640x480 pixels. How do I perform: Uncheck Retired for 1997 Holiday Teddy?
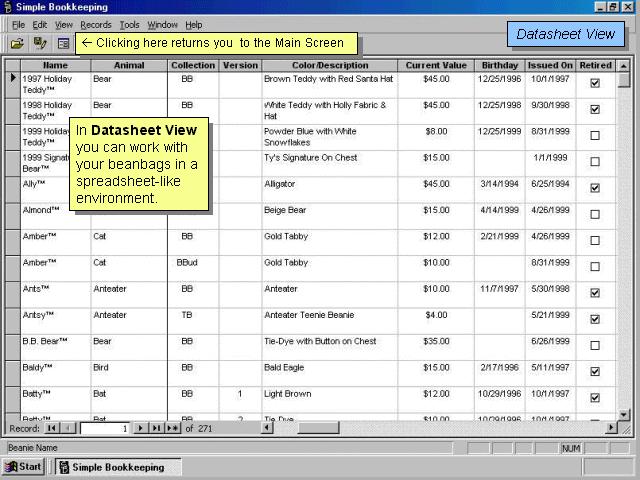595,83
